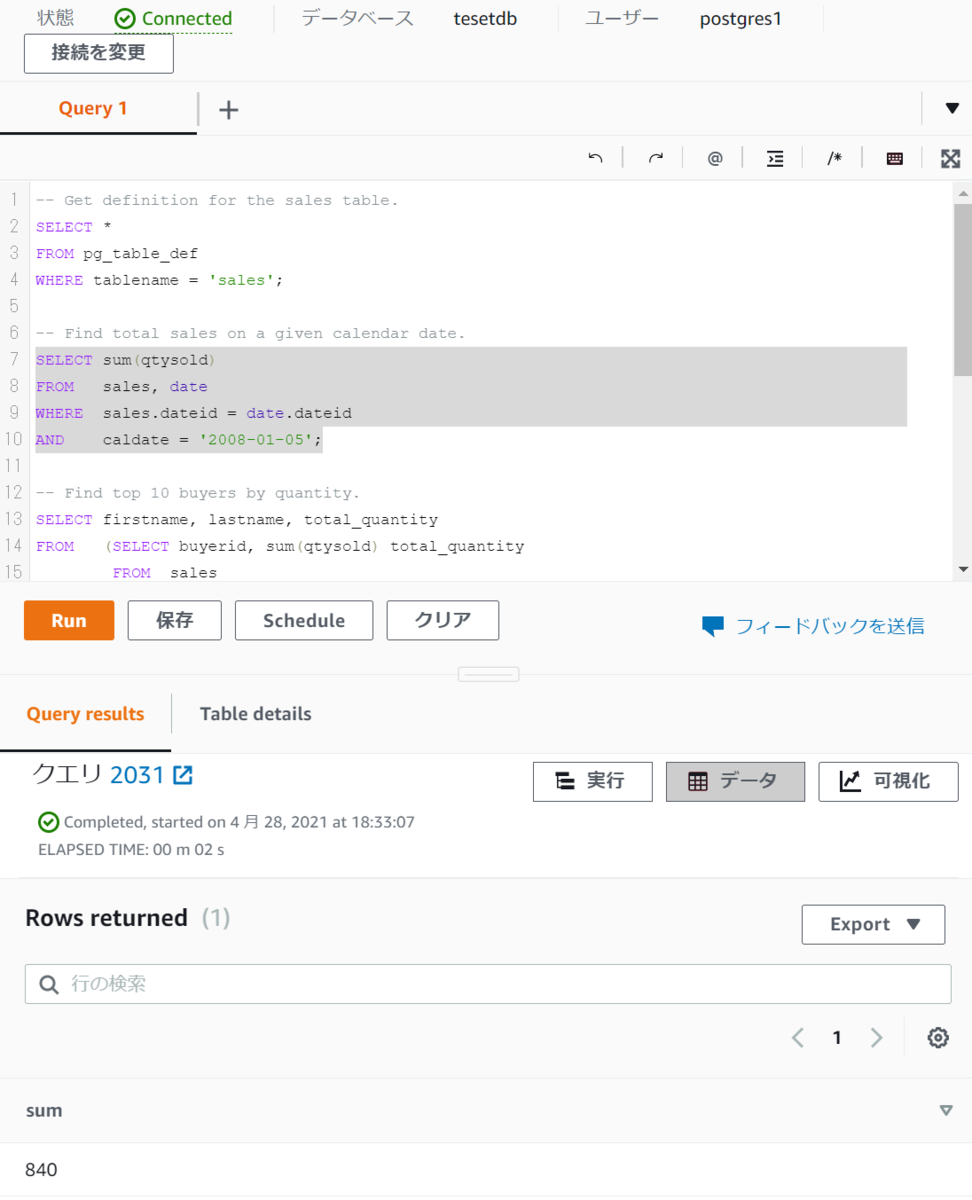Click the result cell 840

point(42,1170)
